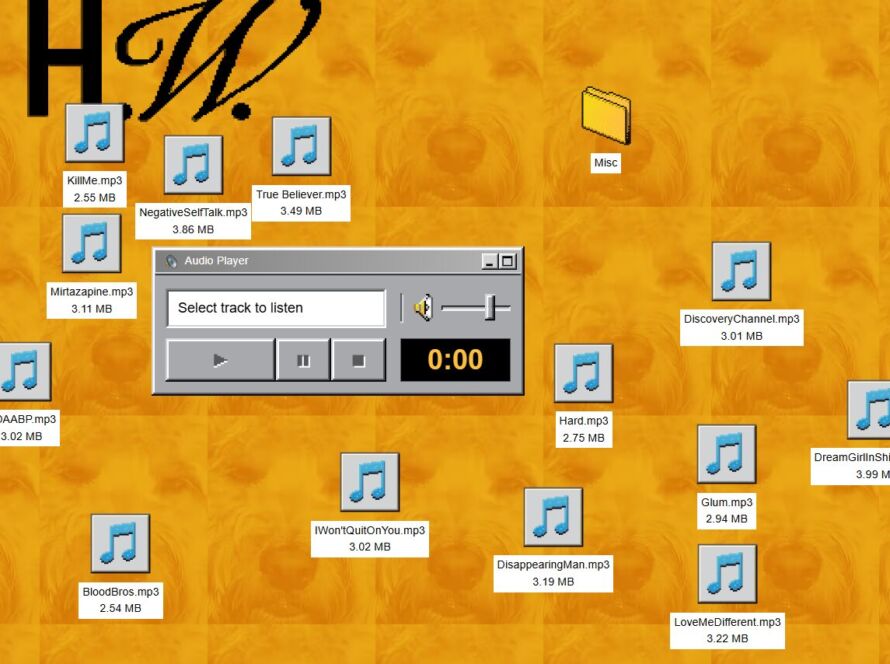
Task: Click the DisappearingMan.mp3 icon
Action: coord(553,517)
